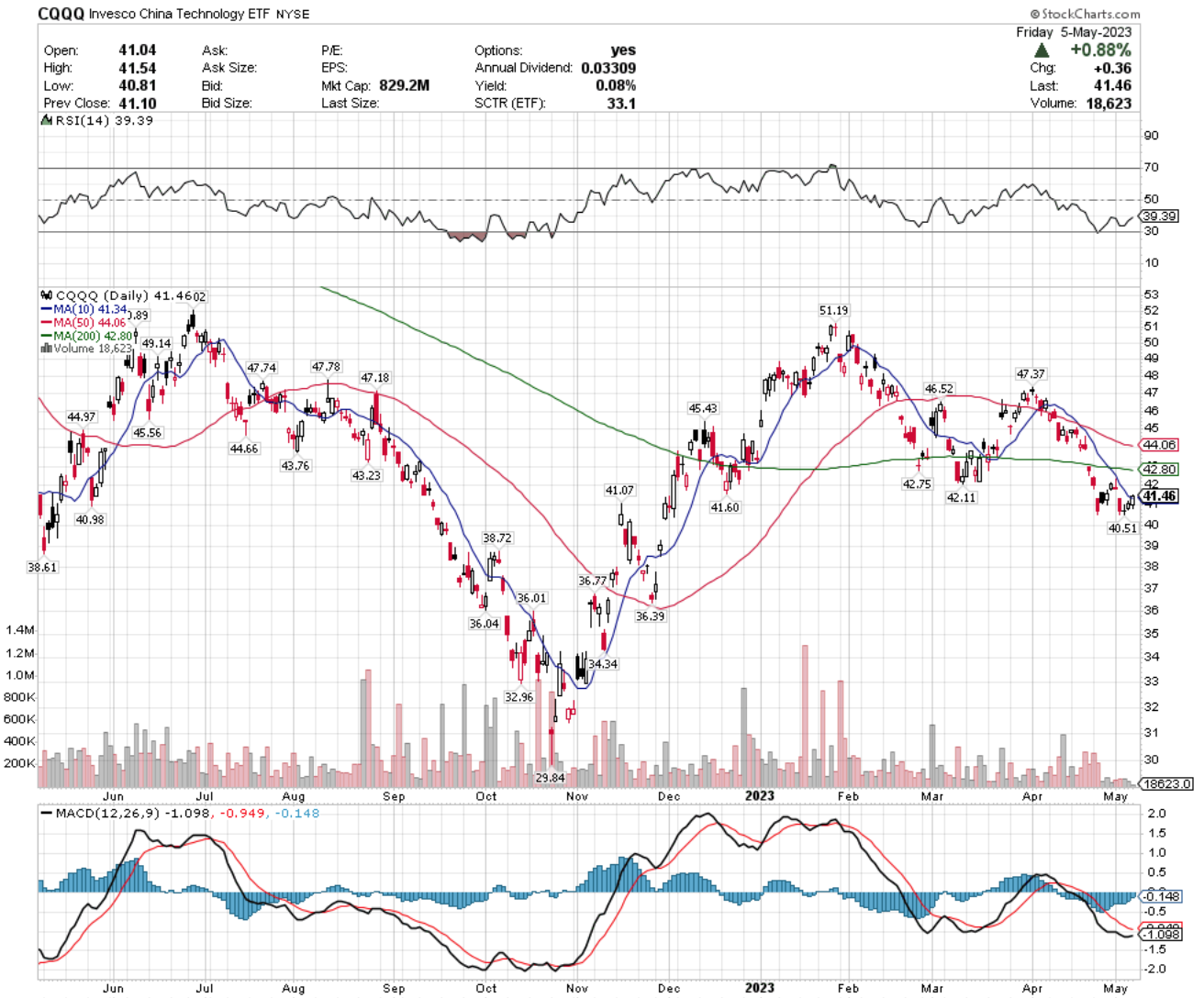
Task: Click the 38.61 price label
Action: 42,568
